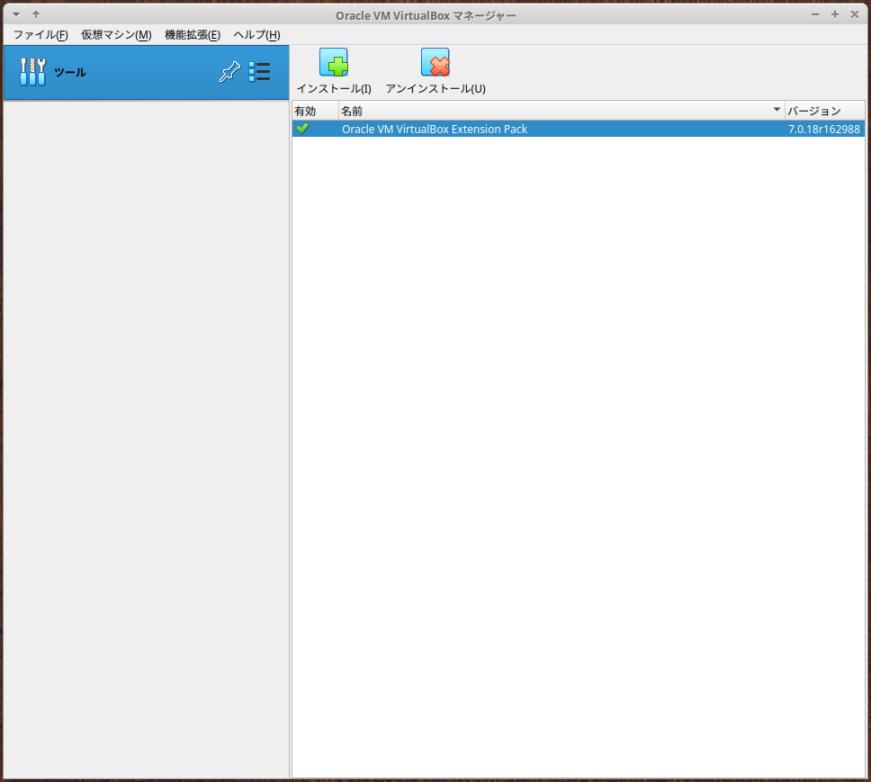Open the ファイル(F) menu
Viewport: 871px width, 782px height.
[41, 35]
